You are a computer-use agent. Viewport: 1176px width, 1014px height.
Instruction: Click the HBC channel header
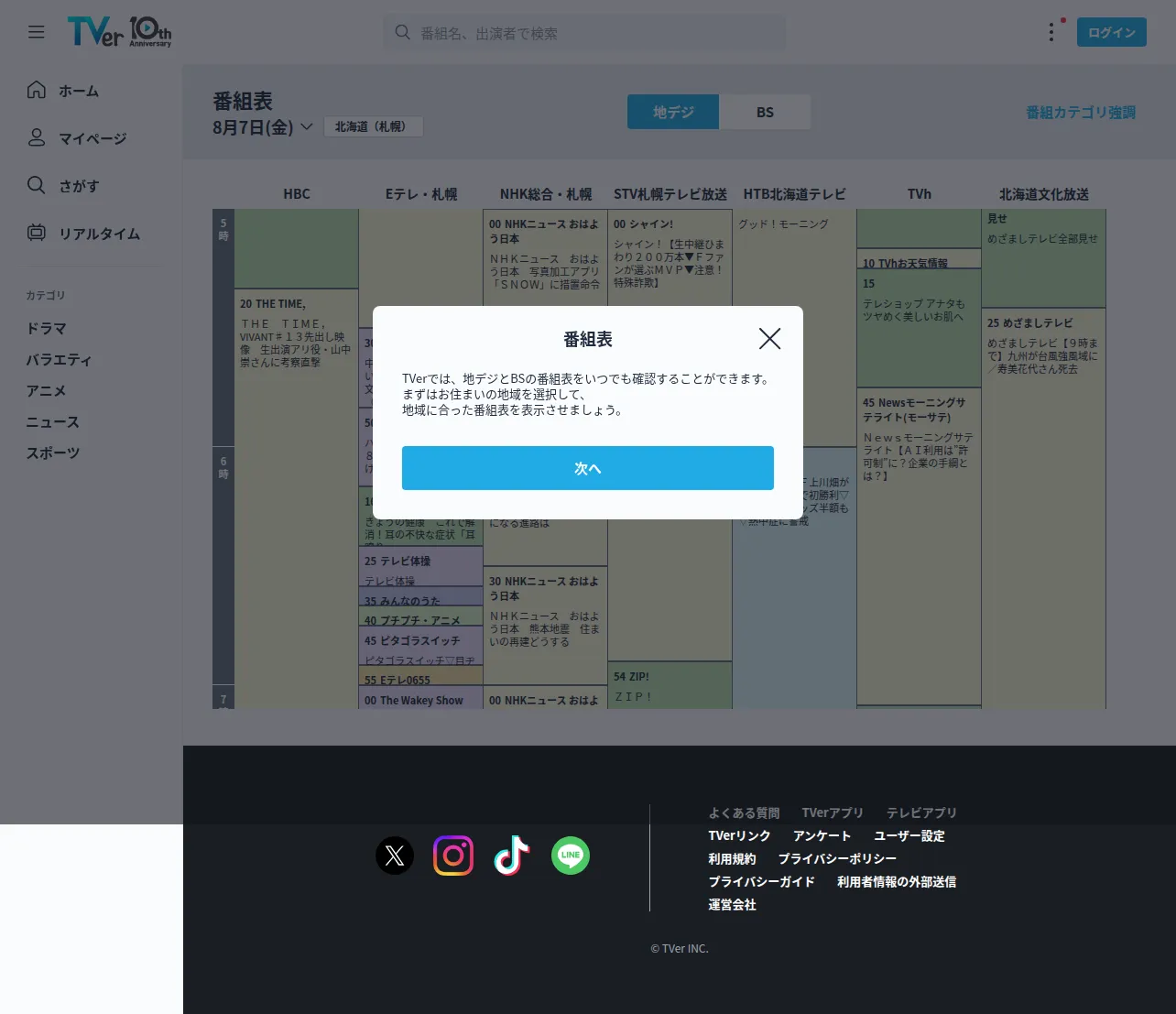[297, 194]
